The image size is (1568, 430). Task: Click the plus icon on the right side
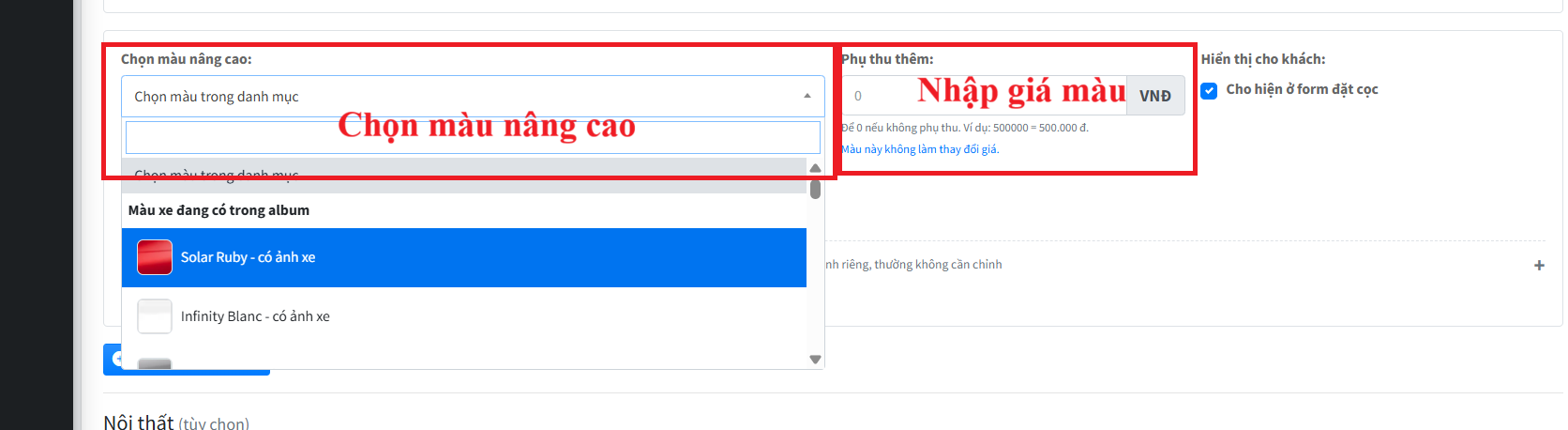point(1539,265)
